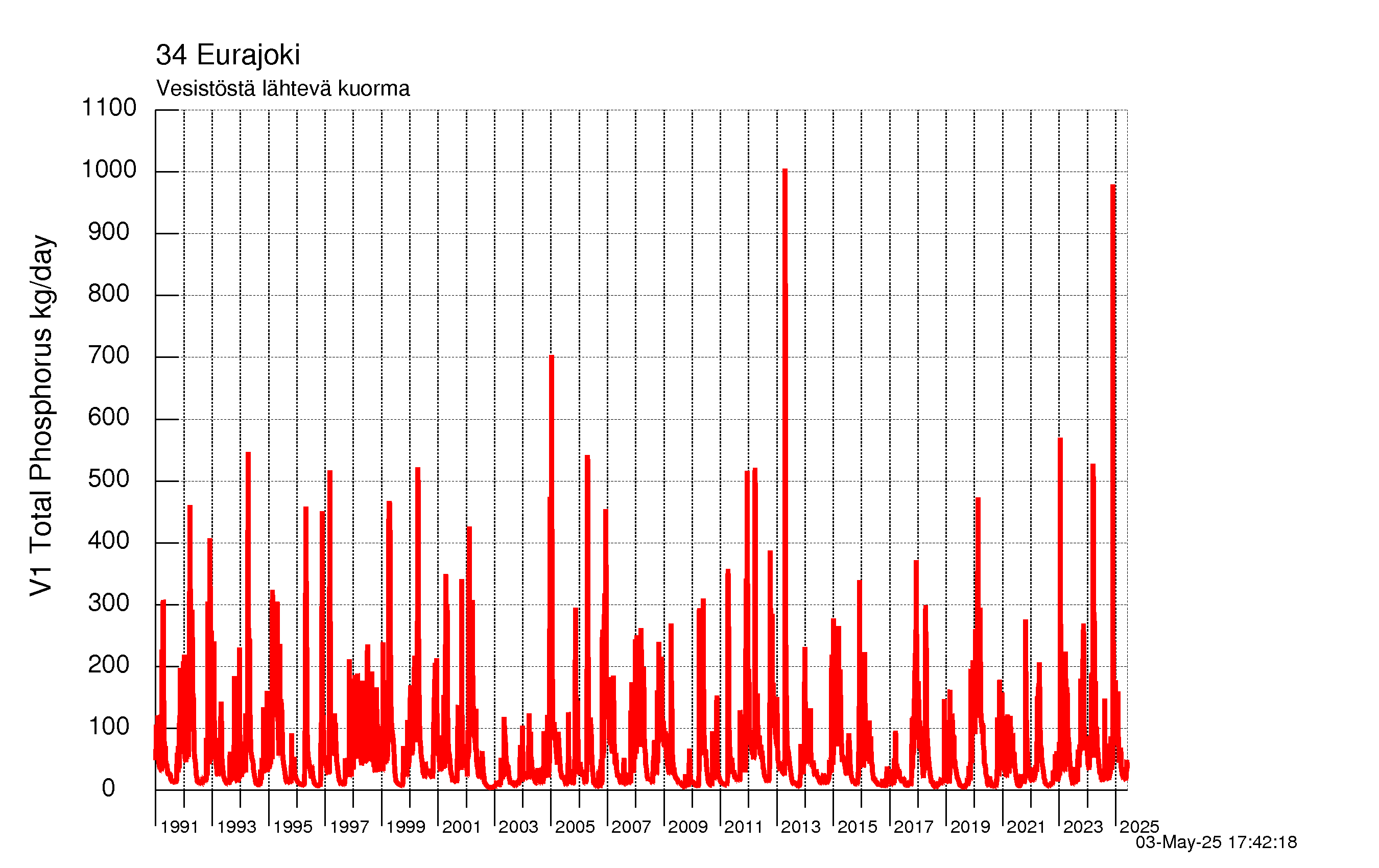This screenshot has width=1379, height=868.
Task: Click the x-axis year label 2023
Action: pyautogui.click(x=1083, y=827)
